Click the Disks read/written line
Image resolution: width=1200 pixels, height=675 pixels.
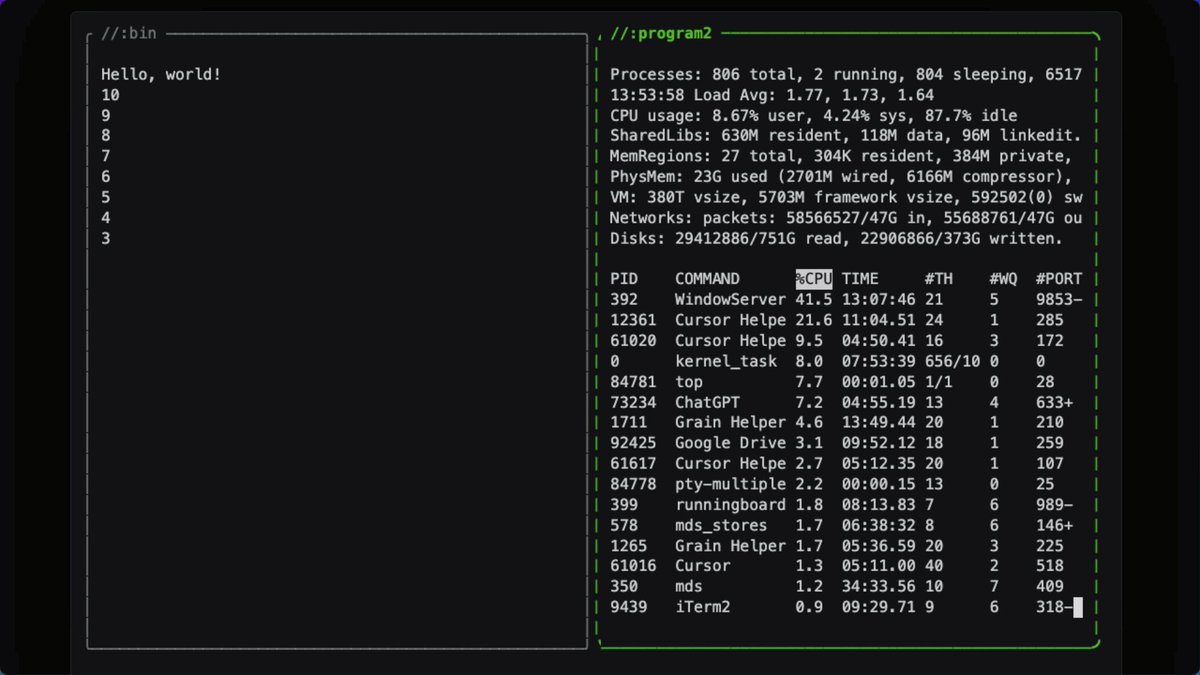(837, 238)
